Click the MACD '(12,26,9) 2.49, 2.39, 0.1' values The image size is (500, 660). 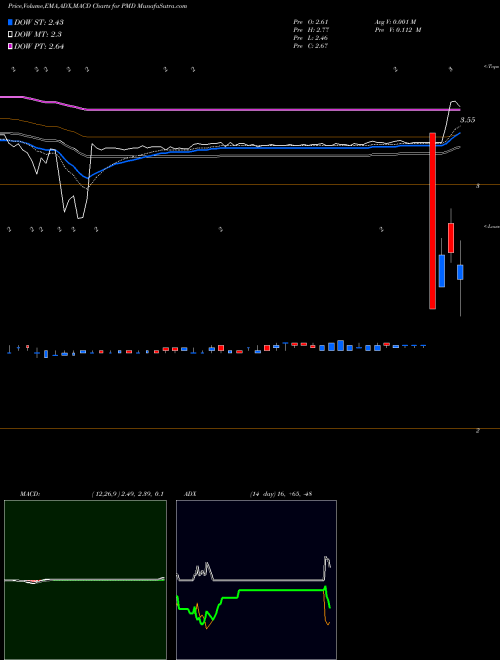pos(127,494)
